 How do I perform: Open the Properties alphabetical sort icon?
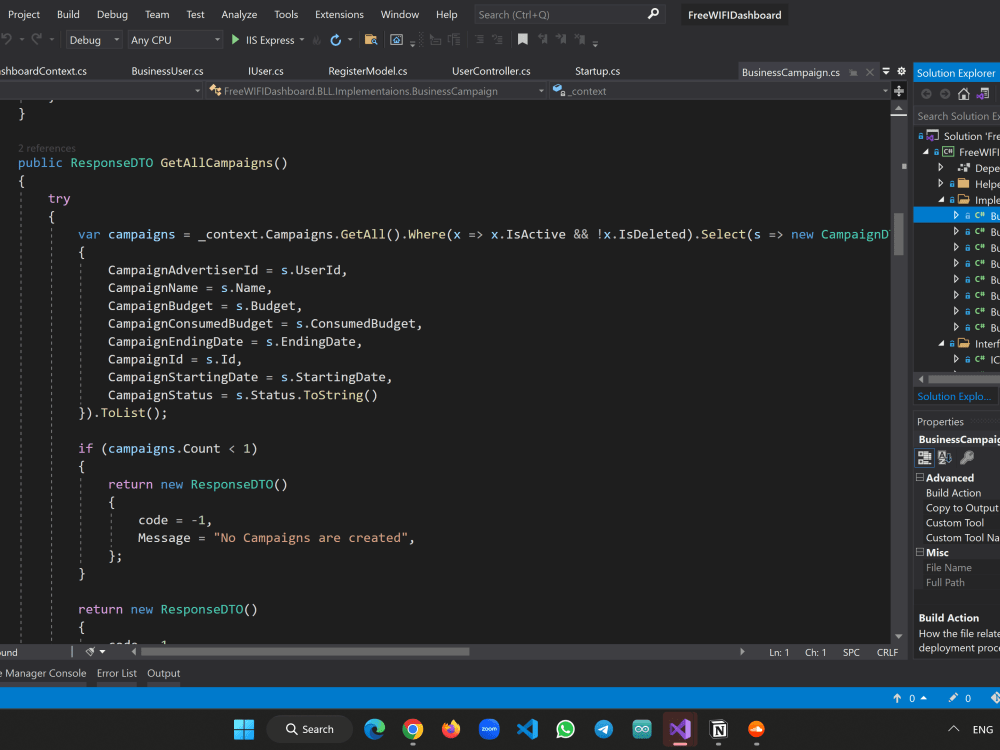[x=944, y=457]
